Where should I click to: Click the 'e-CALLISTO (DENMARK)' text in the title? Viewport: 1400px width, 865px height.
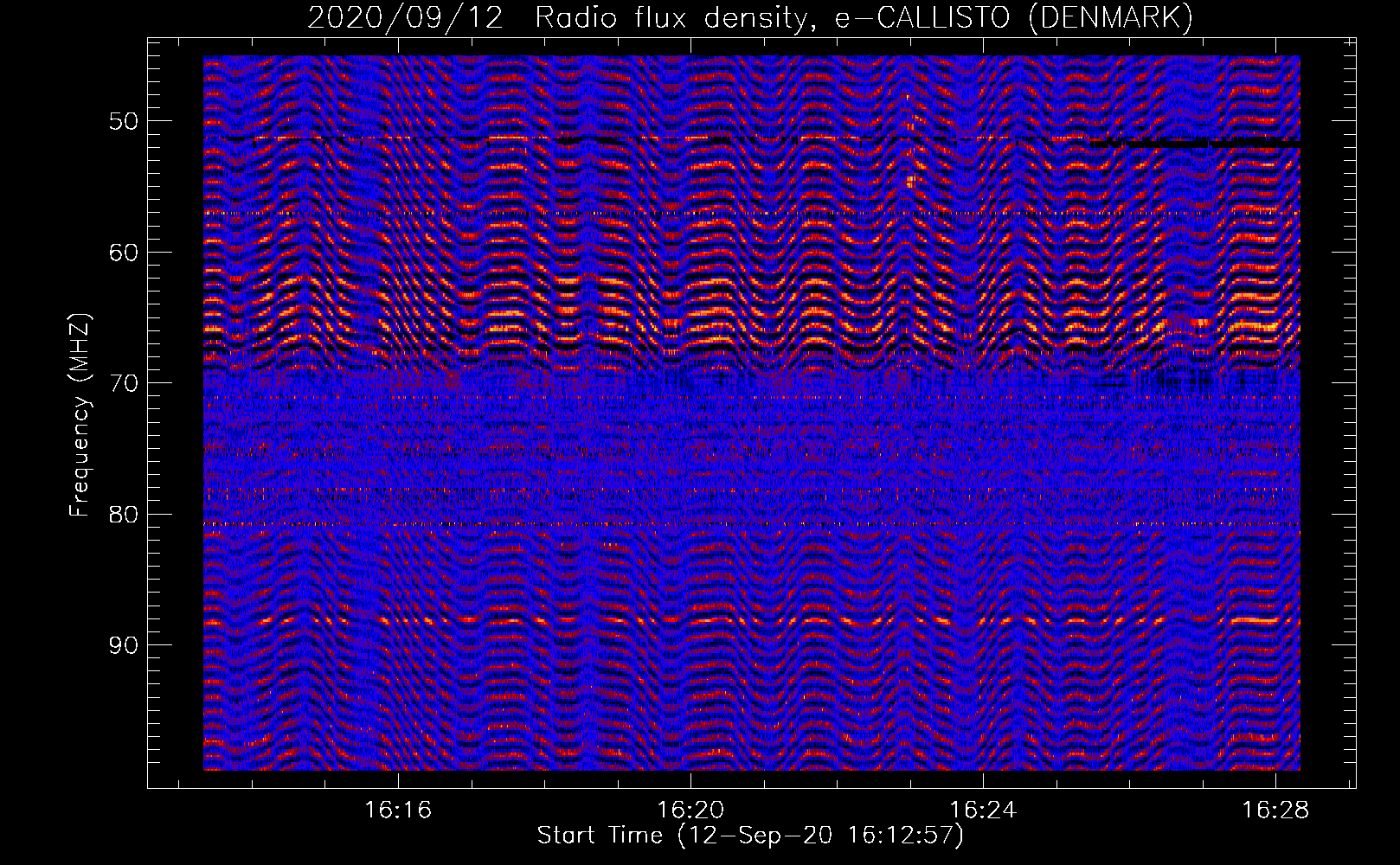point(1013,17)
